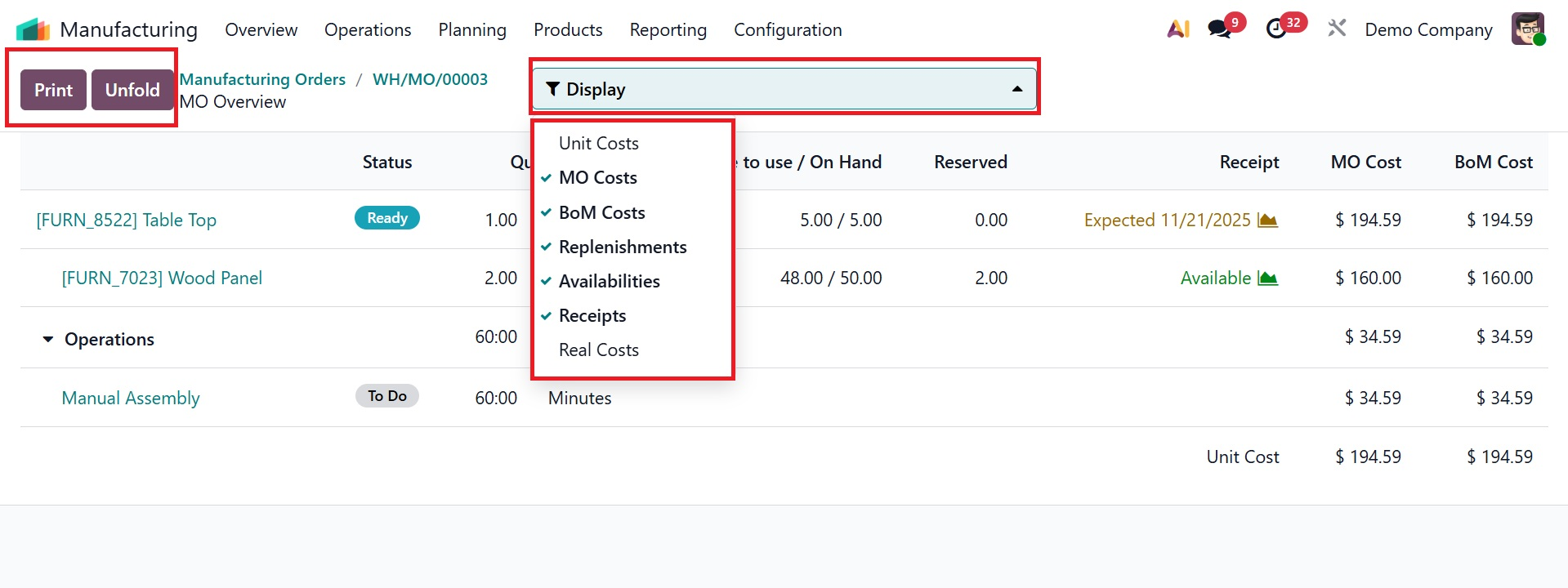
Task: Open the Reporting menu
Action: click(x=668, y=30)
